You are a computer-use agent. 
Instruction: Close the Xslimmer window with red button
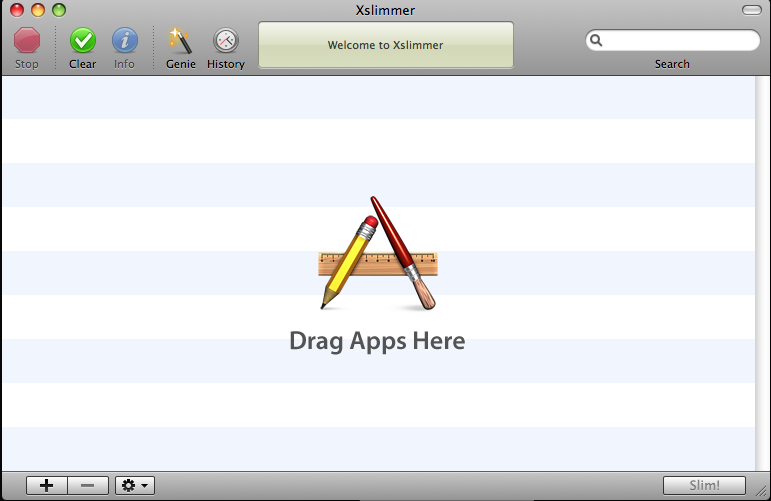(17, 10)
